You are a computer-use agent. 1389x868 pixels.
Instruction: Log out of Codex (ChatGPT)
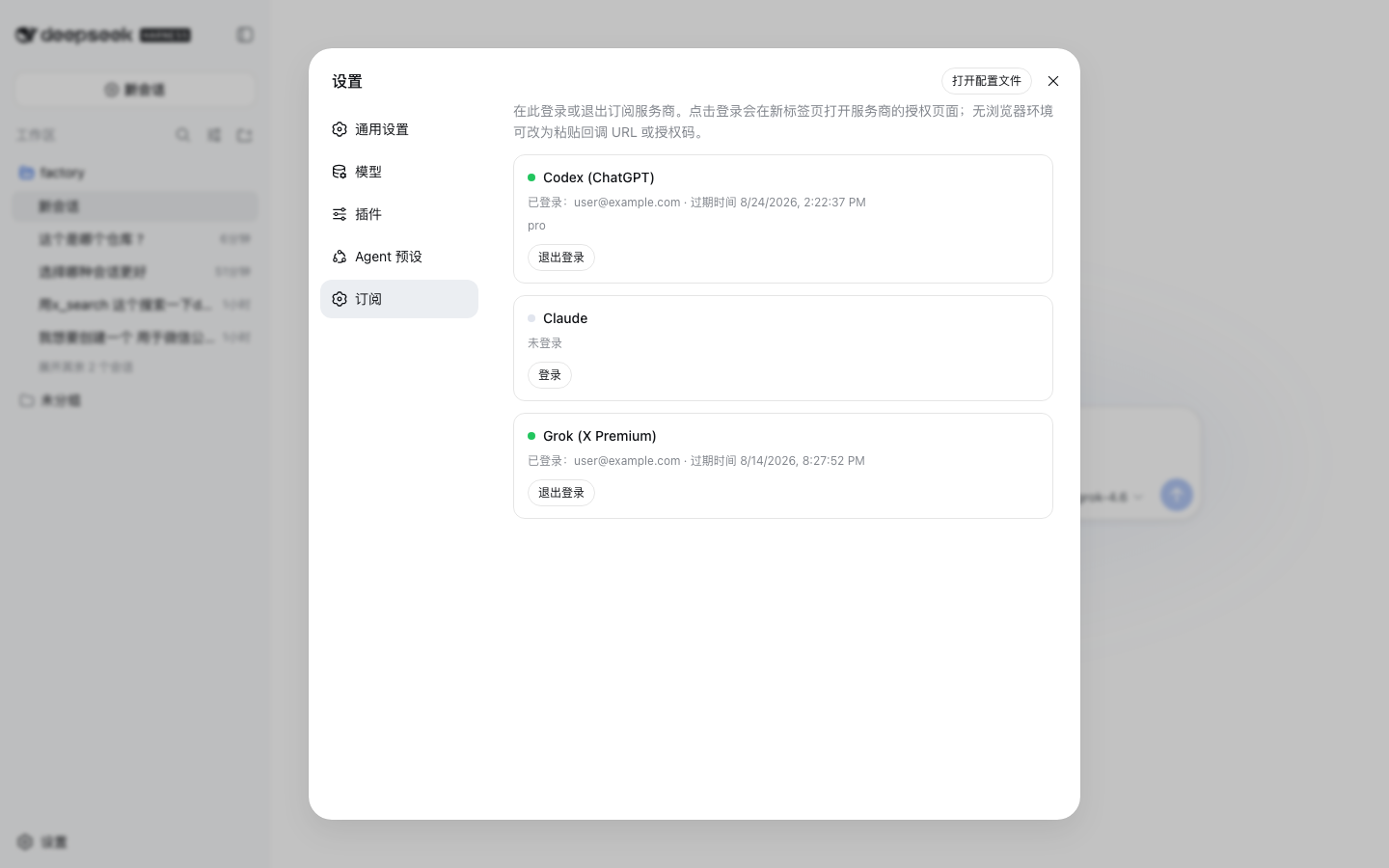click(561, 258)
